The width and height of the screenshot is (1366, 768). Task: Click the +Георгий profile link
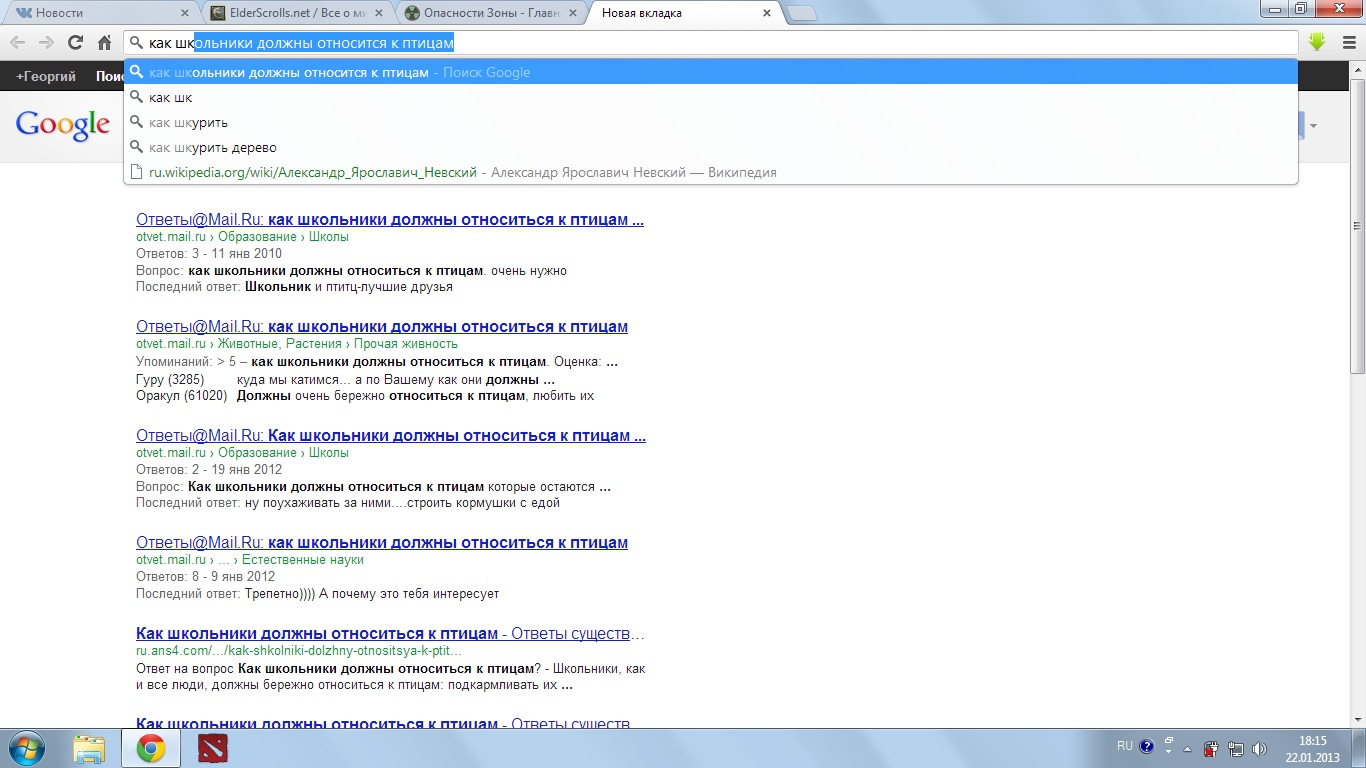click(x=45, y=76)
